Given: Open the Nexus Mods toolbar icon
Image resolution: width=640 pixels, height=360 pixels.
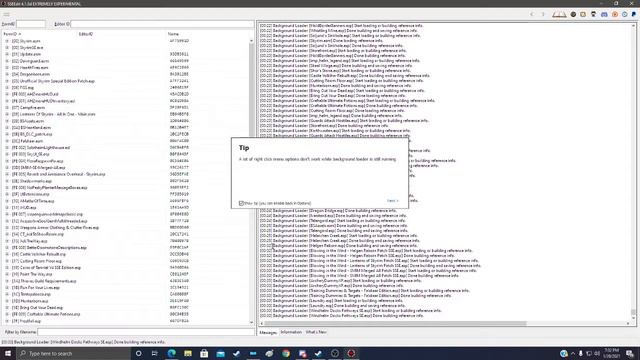Looking at the screenshot, I should [x=573, y=14].
